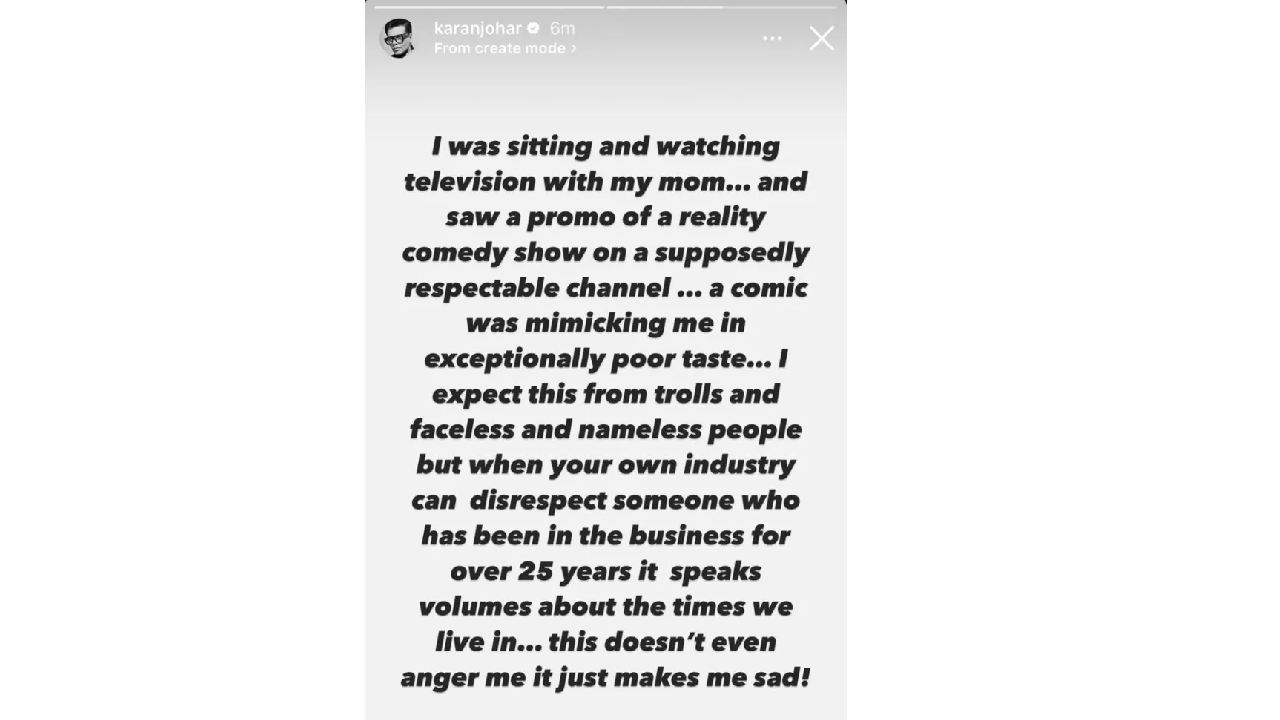The width and height of the screenshot is (1280, 720).
Task: Click the words "respectable channel"
Action: [537, 288]
